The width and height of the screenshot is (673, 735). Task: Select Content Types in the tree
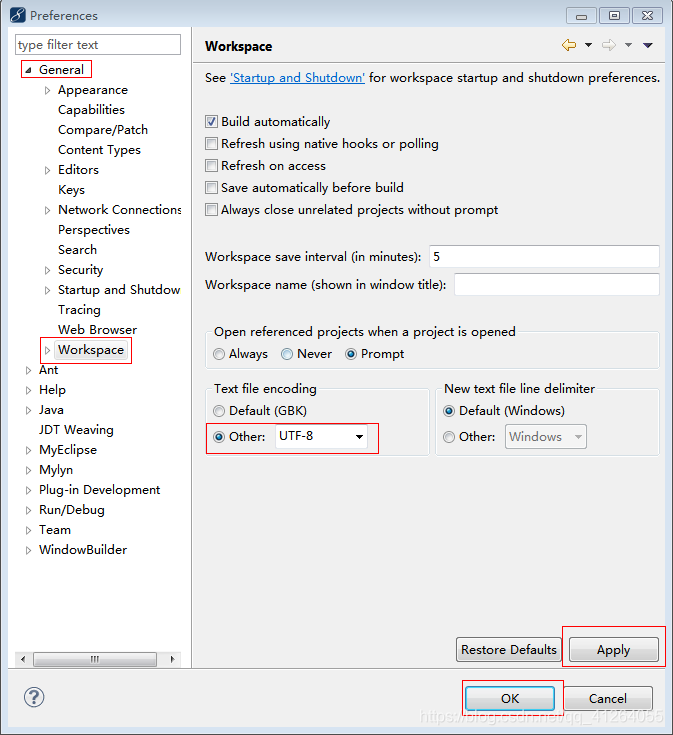pyautogui.click(x=99, y=150)
